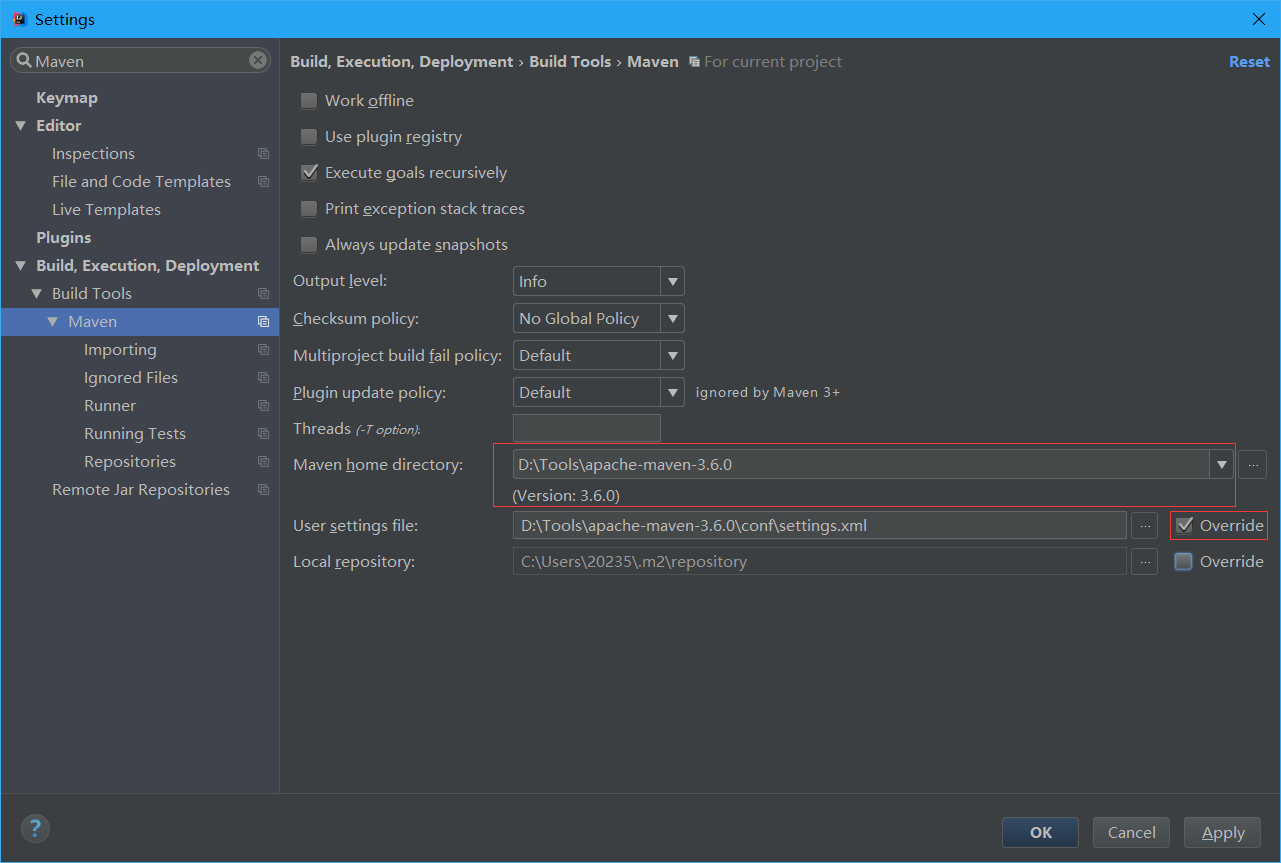The width and height of the screenshot is (1281, 863).
Task: Enable Use plugin registry checkbox
Action: tap(309, 137)
